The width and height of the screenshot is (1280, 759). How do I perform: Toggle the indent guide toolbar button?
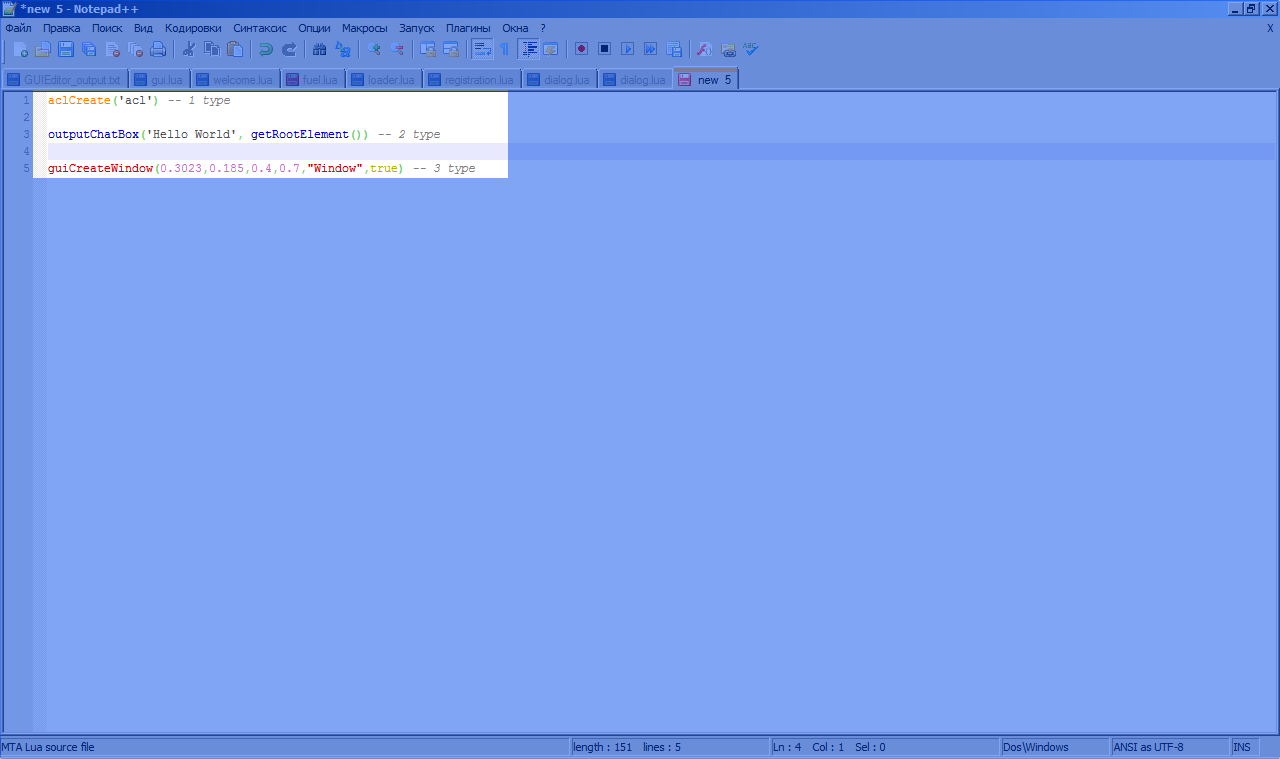click(x=529, y=49)
